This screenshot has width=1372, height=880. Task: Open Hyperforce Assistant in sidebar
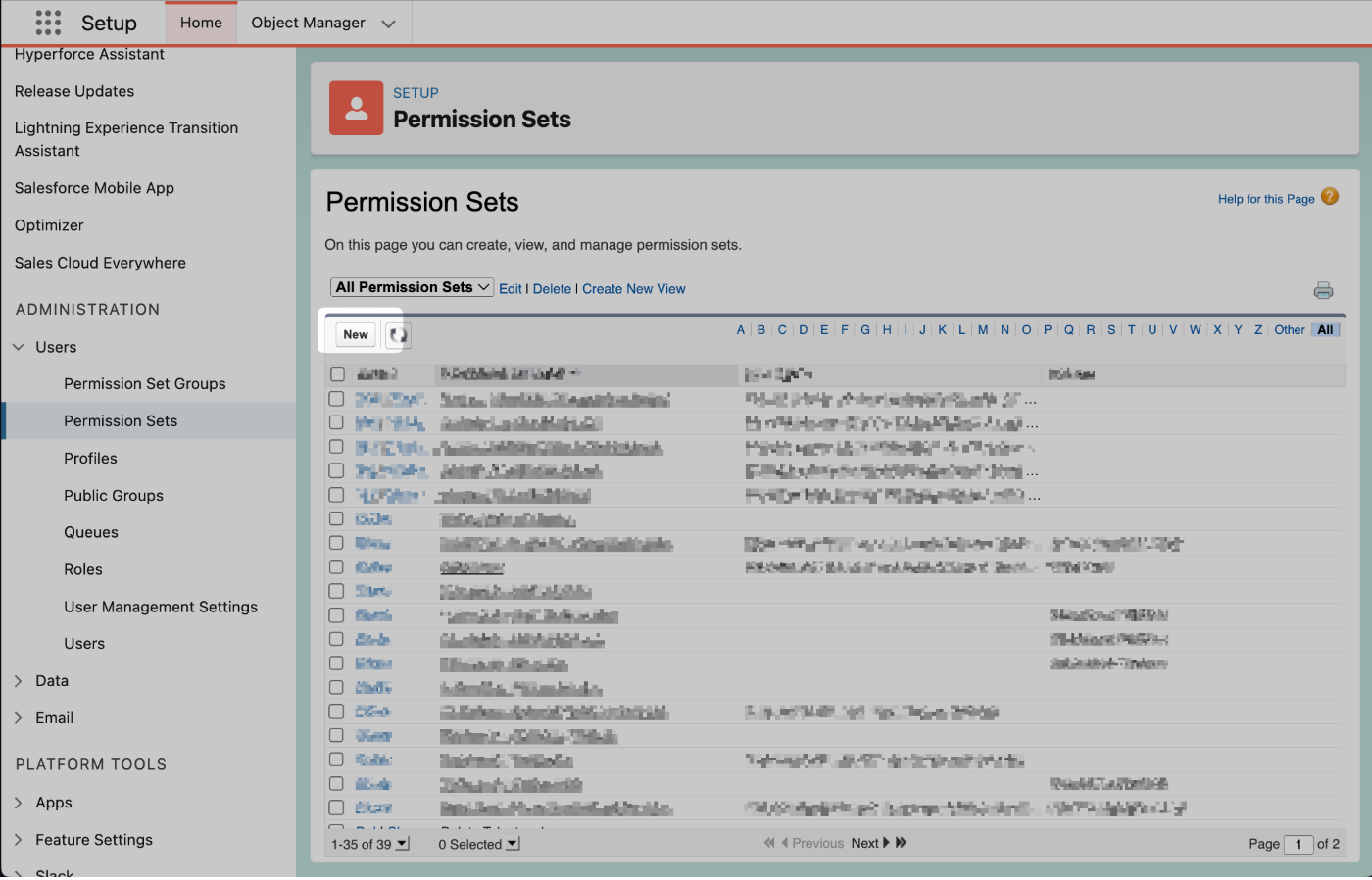[89, 54]
